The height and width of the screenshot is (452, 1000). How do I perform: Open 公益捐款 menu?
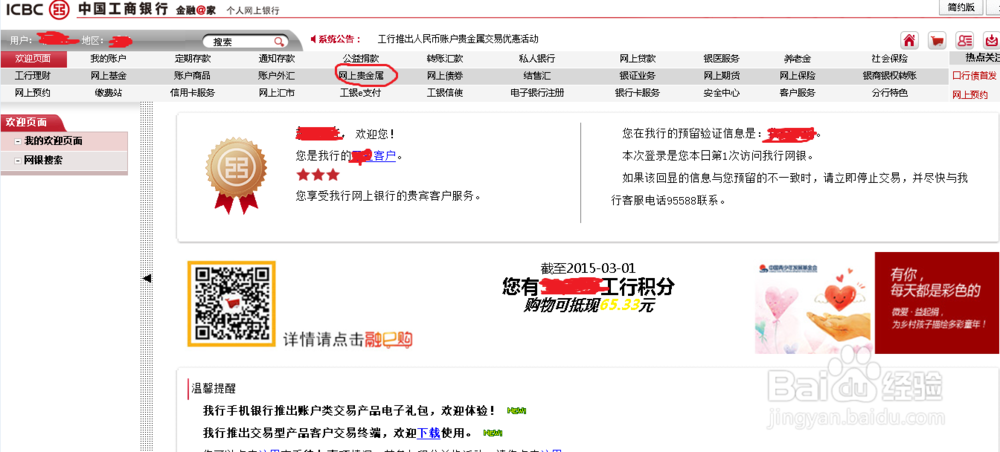[x=361, y=59]
